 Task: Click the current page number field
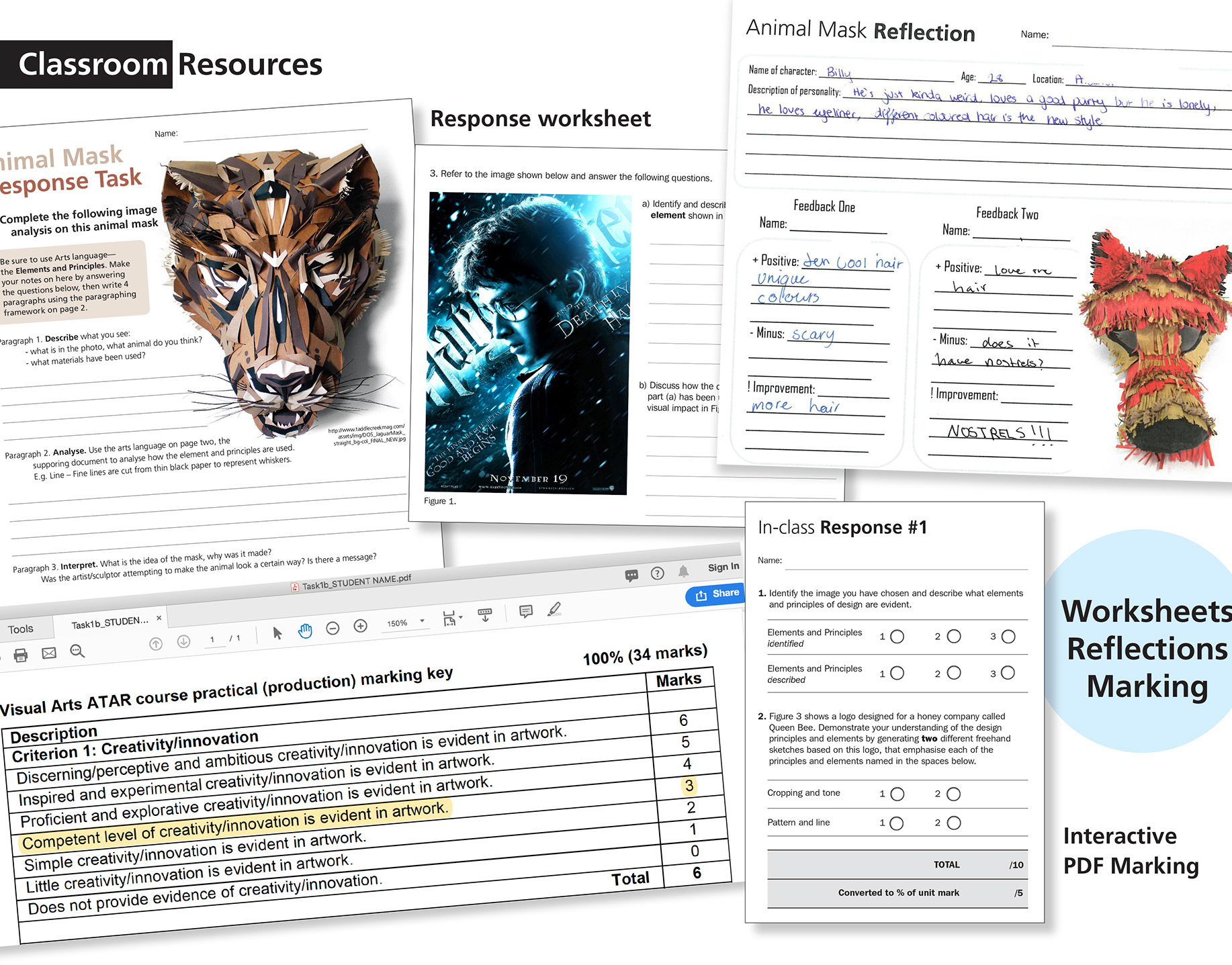(x=212, y=639)
